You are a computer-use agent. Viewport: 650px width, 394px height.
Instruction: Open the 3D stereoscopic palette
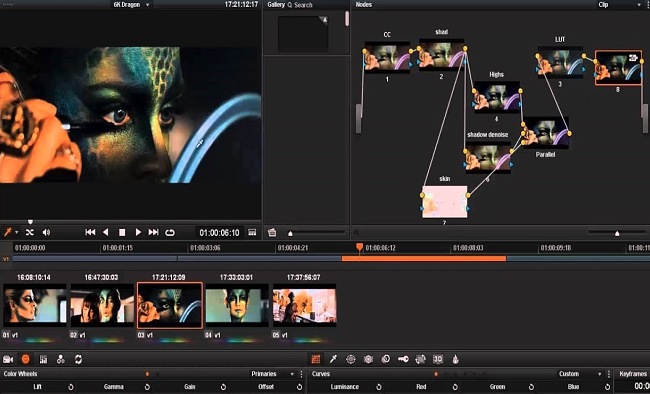[438, 359]
